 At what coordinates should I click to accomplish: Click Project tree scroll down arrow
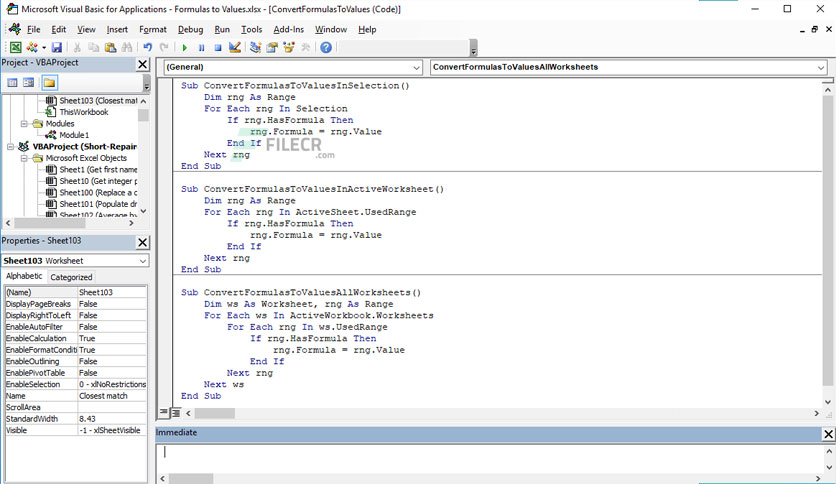(x=143, y=212)
